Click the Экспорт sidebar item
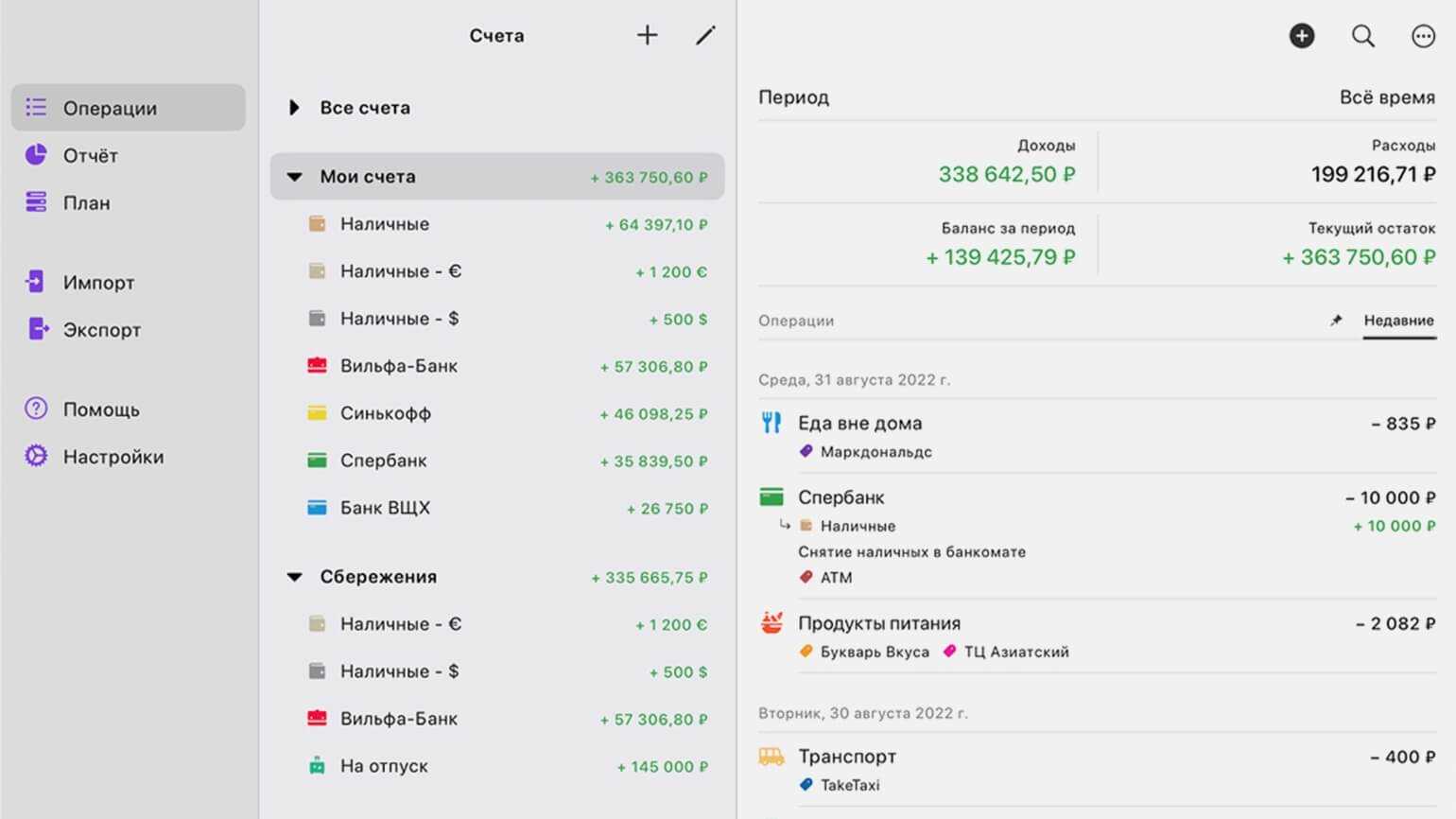Screen dimensions: 1456x819 point(101,330)
